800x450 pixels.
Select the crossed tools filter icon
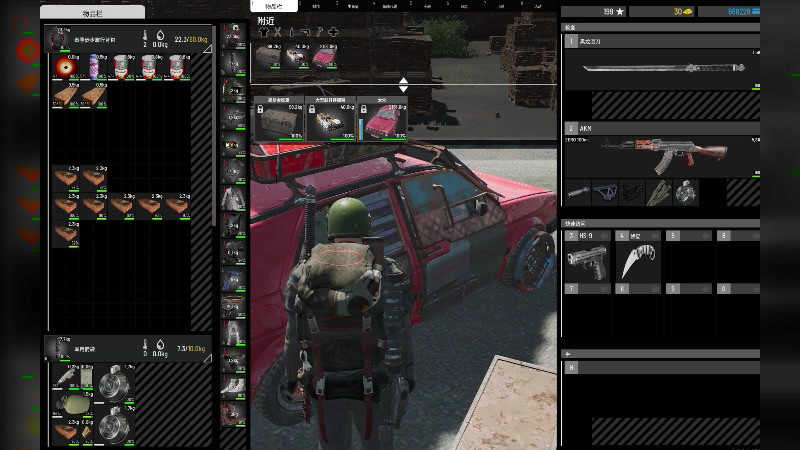[x=277, y=32]
